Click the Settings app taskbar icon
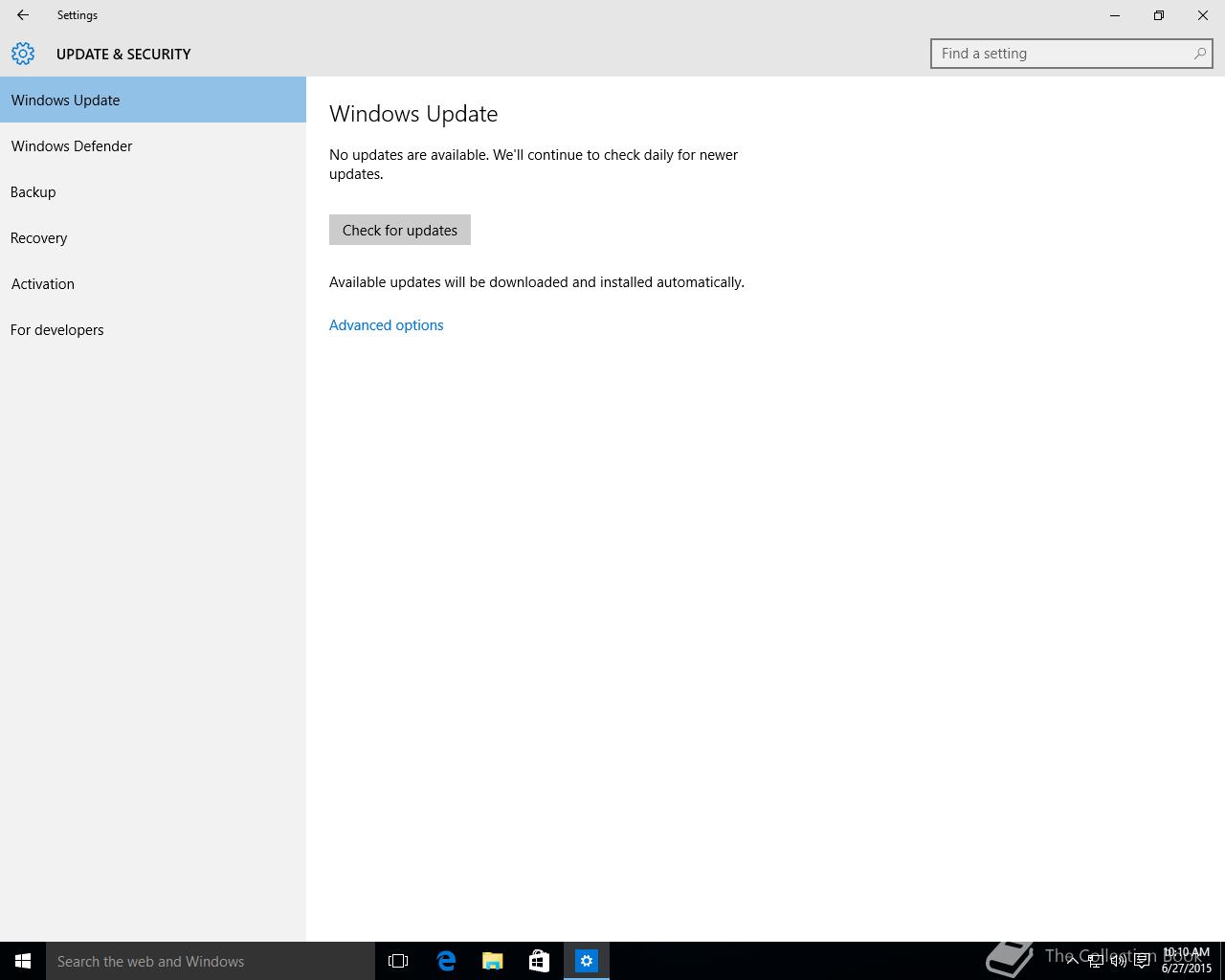Viewport: 1225px width, 980px height. click(x=587, y=961)
